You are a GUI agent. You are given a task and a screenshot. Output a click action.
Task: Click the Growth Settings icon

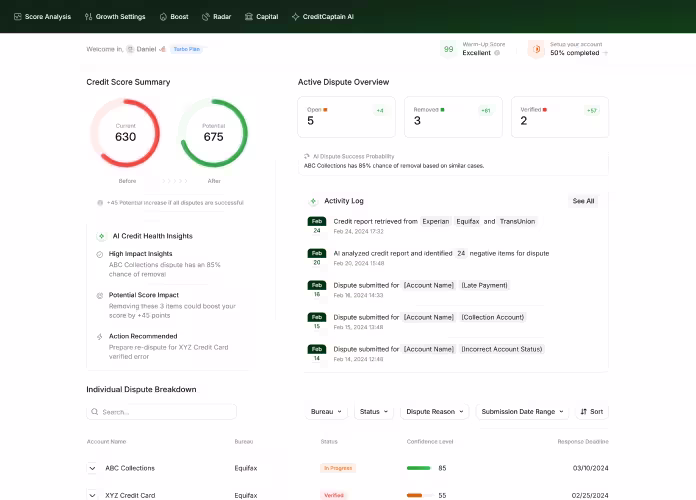pos(89,17)
